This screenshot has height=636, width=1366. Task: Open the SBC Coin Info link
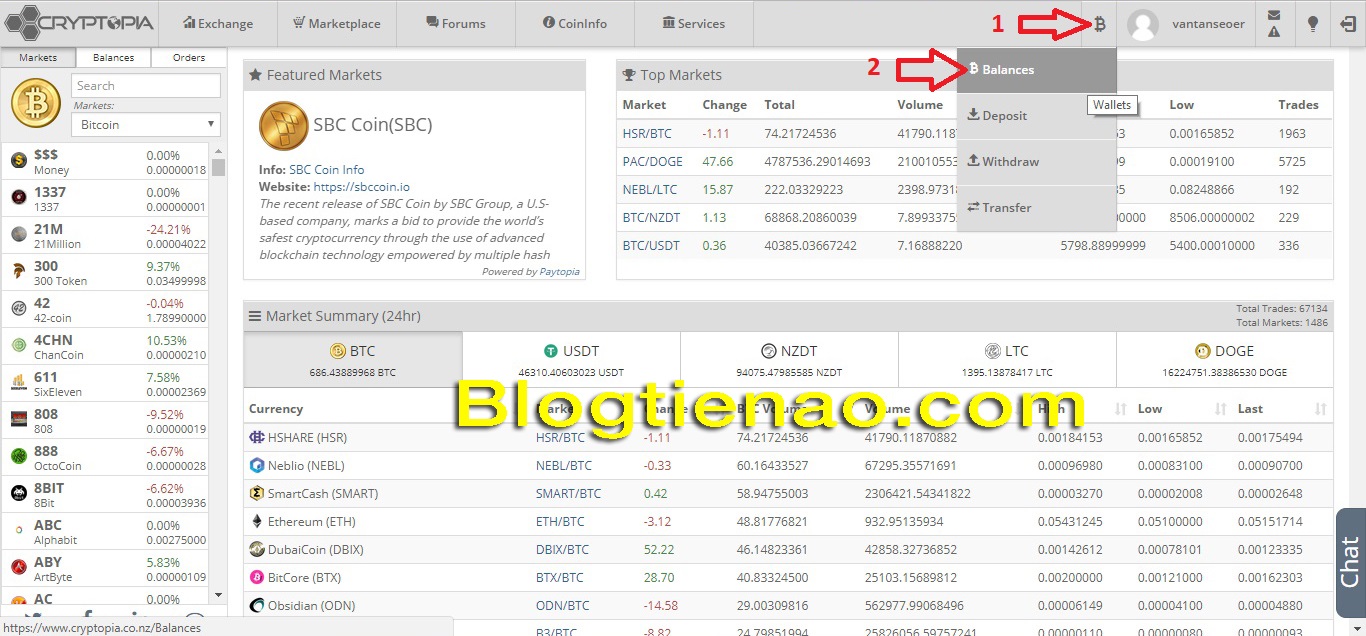(x=326, y=170)
